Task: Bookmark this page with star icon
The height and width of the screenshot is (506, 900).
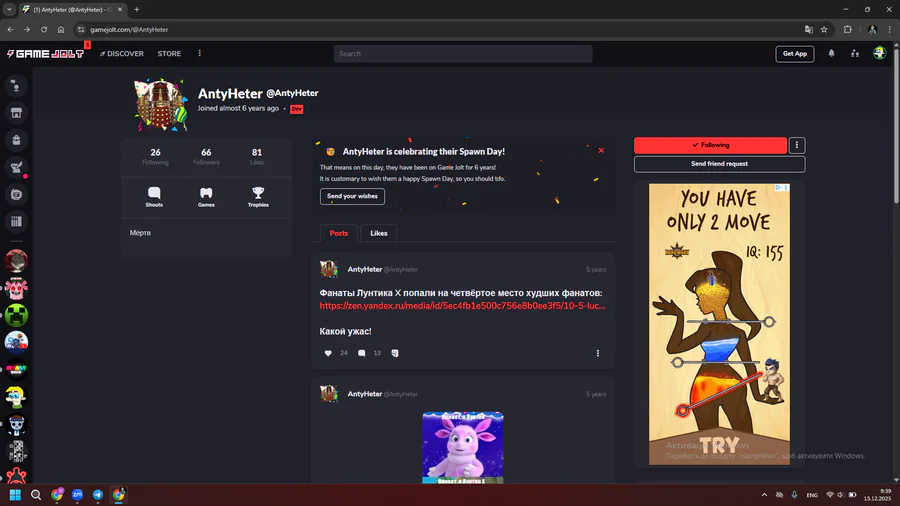Action: pos(824,29)
